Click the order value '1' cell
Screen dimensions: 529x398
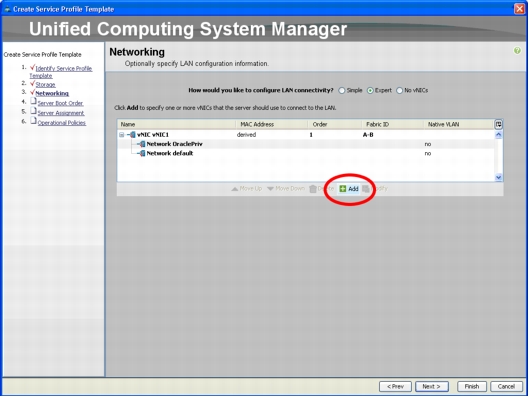[x=311, y=135]
